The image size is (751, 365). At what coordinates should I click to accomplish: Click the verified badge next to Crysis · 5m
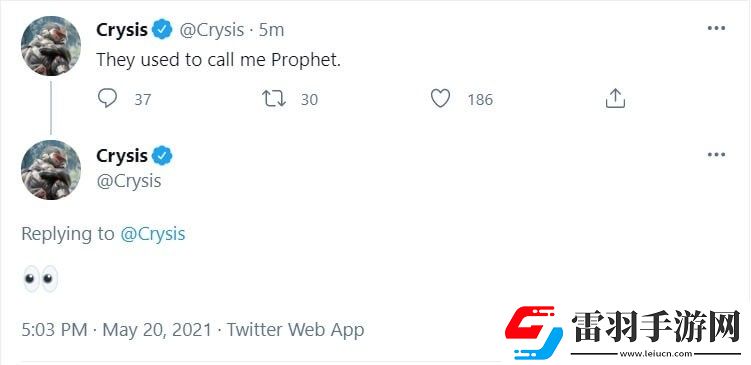162,30
